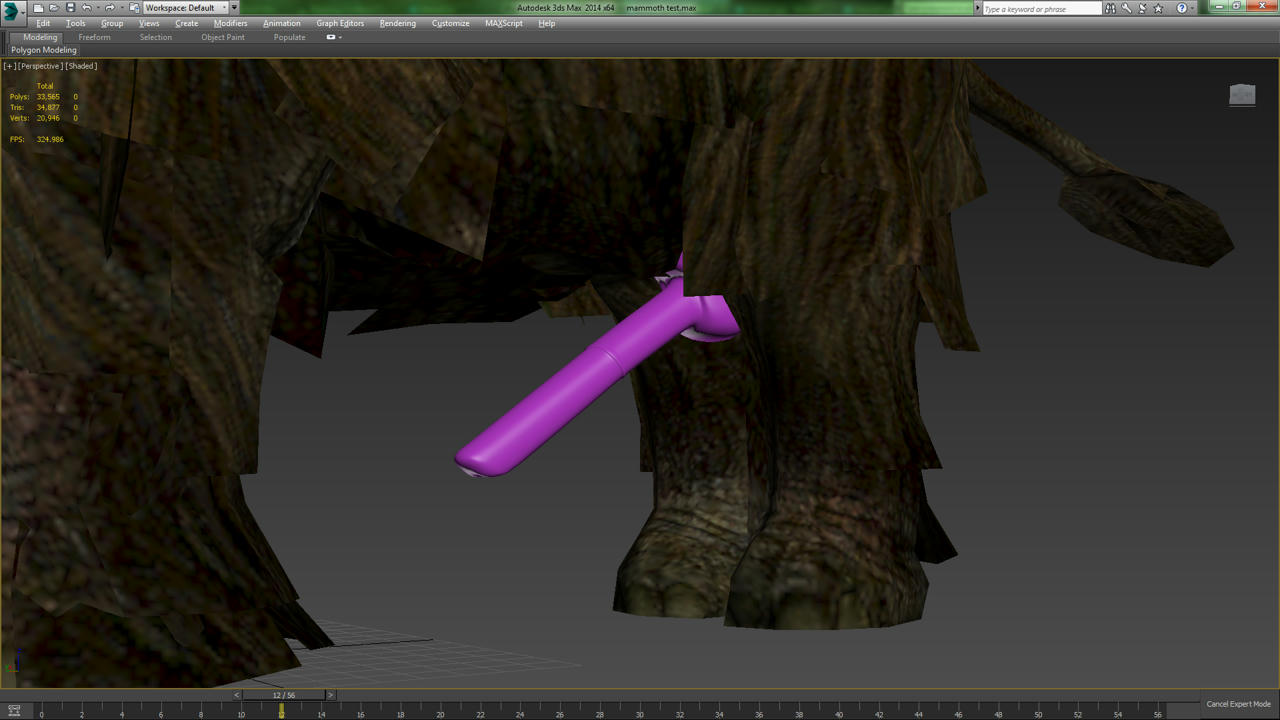Open the Animation menu
The height and width of the screenshot is (720, 1280).
tap(282, 23)
